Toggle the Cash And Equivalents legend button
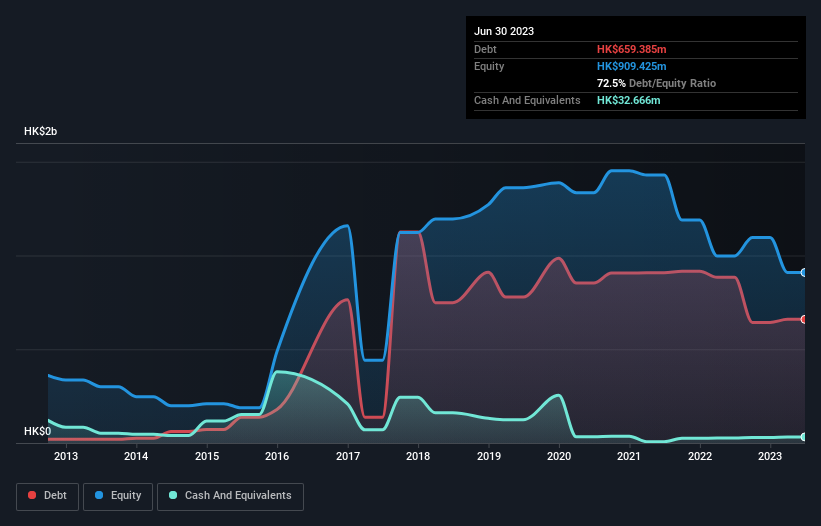Screen dimensions: 821x526 coord(230,496)
